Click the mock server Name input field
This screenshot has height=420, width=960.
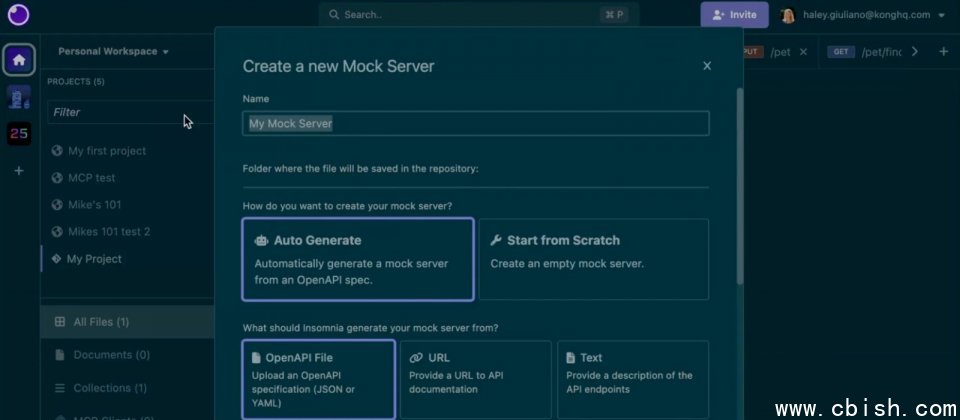476,123
